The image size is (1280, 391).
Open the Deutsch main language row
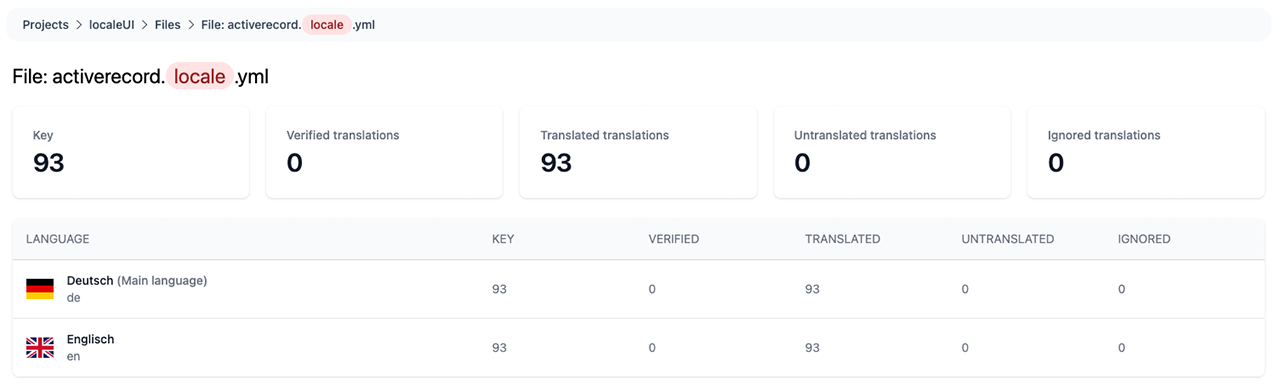[x=640, y=290]
